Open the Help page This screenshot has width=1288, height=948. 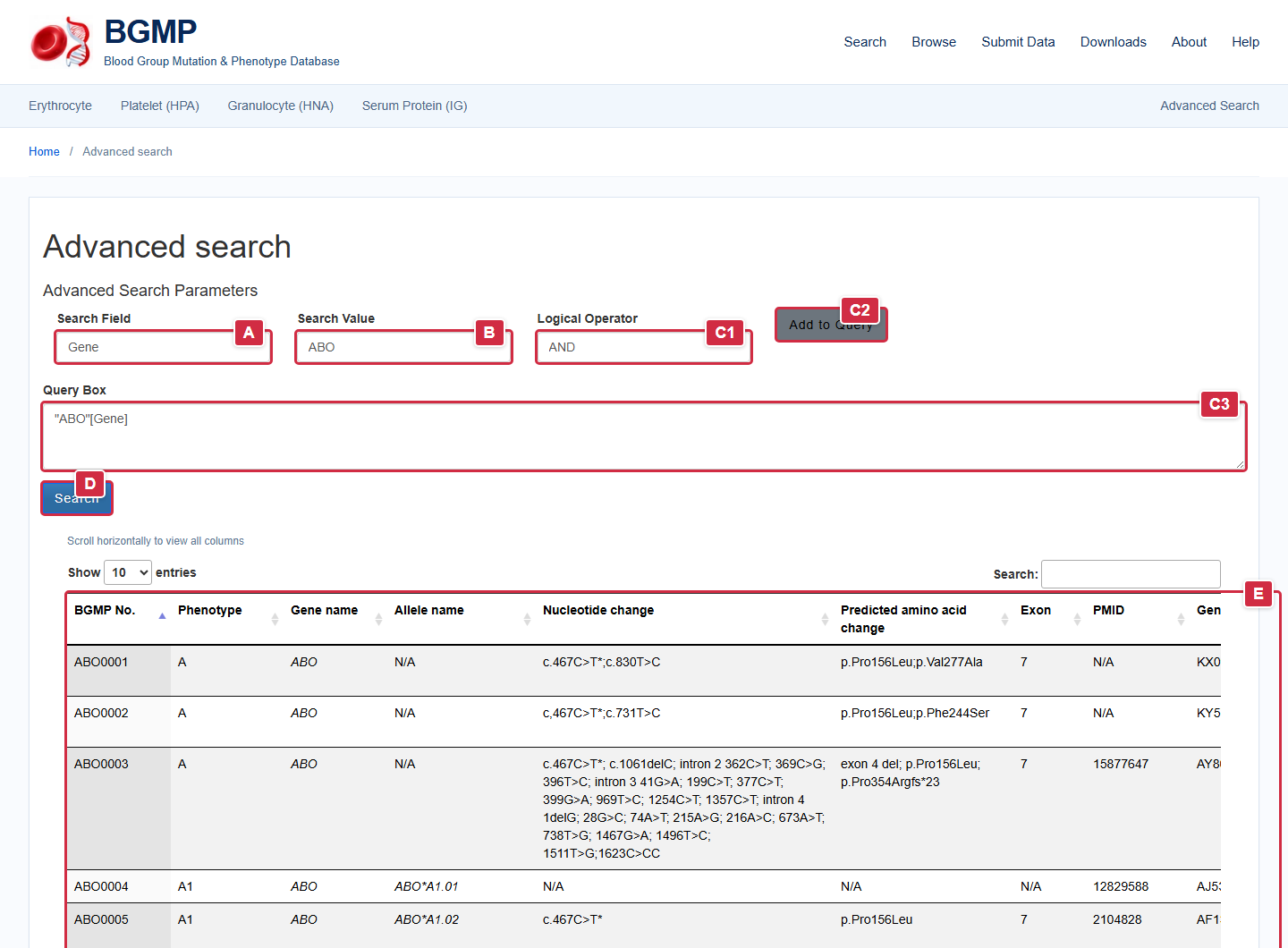(x=1245, y=42)
